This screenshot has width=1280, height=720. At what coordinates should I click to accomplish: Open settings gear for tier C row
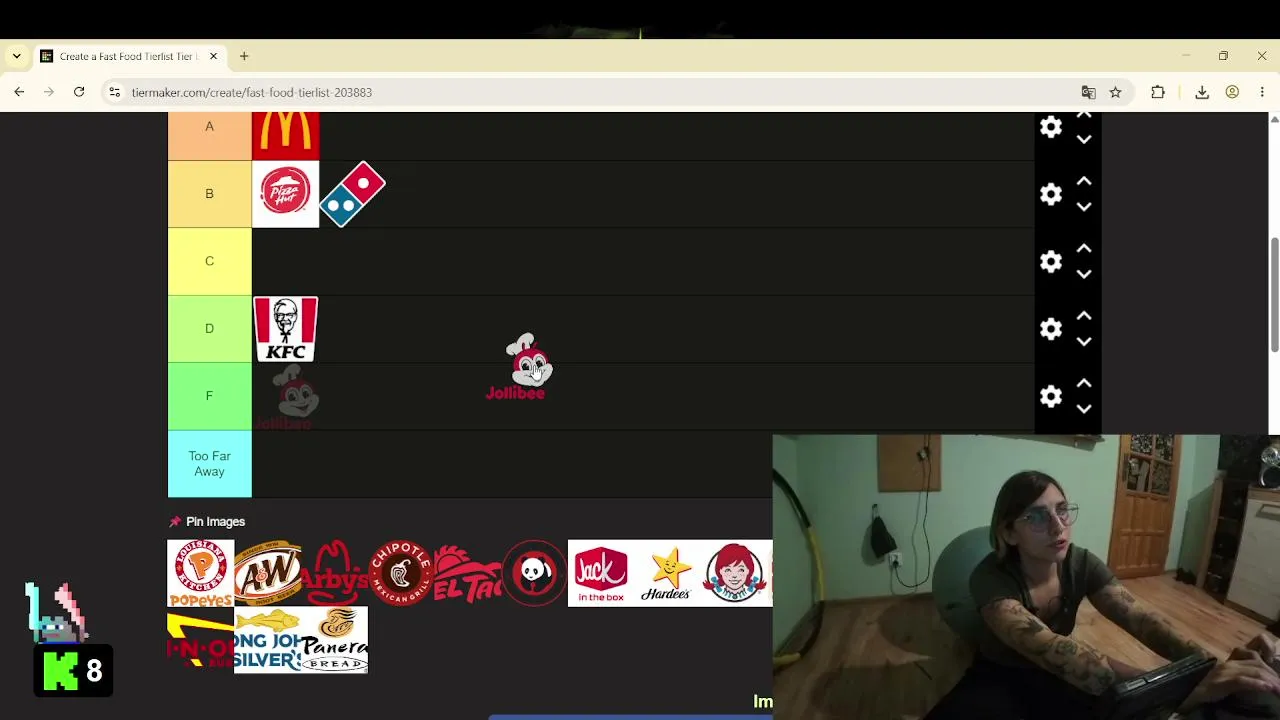click(1051, 262)
